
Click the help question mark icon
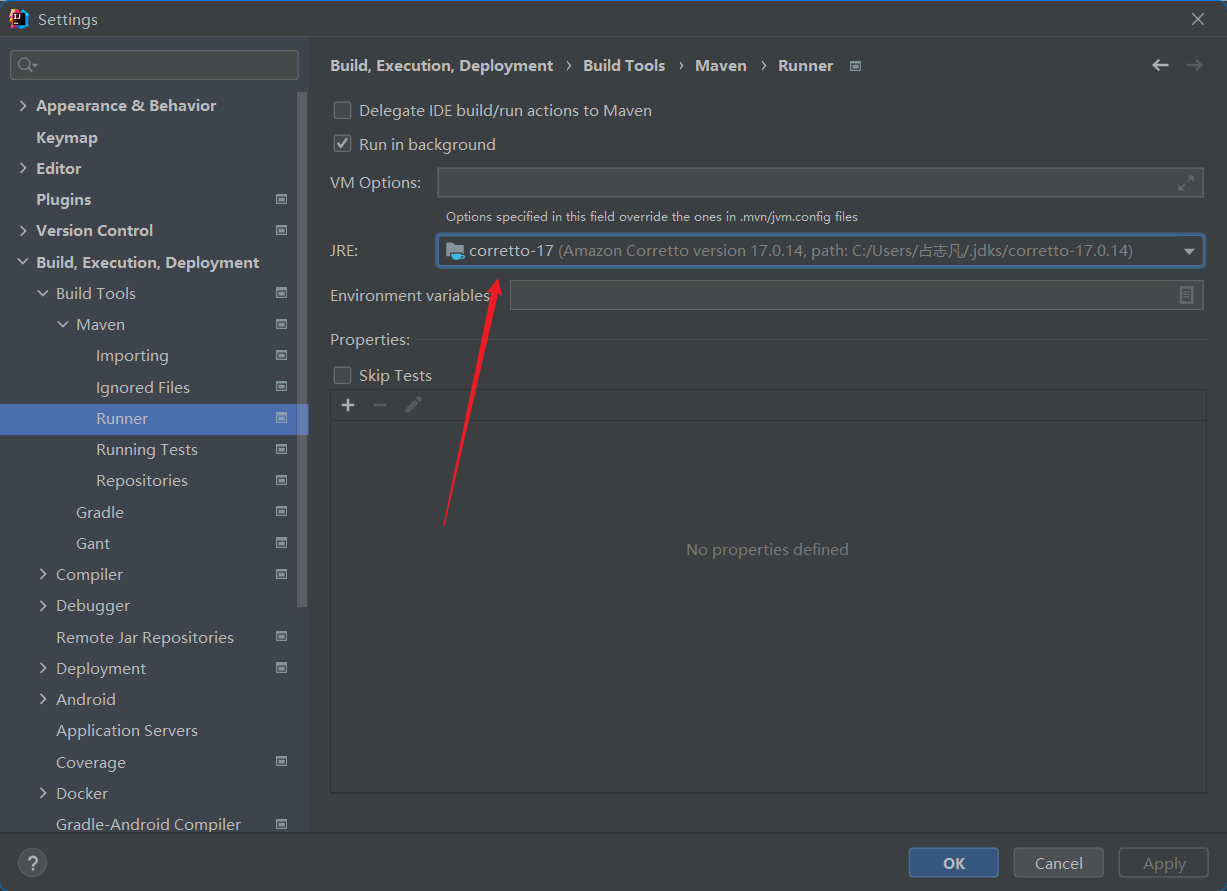click(32, 863)
